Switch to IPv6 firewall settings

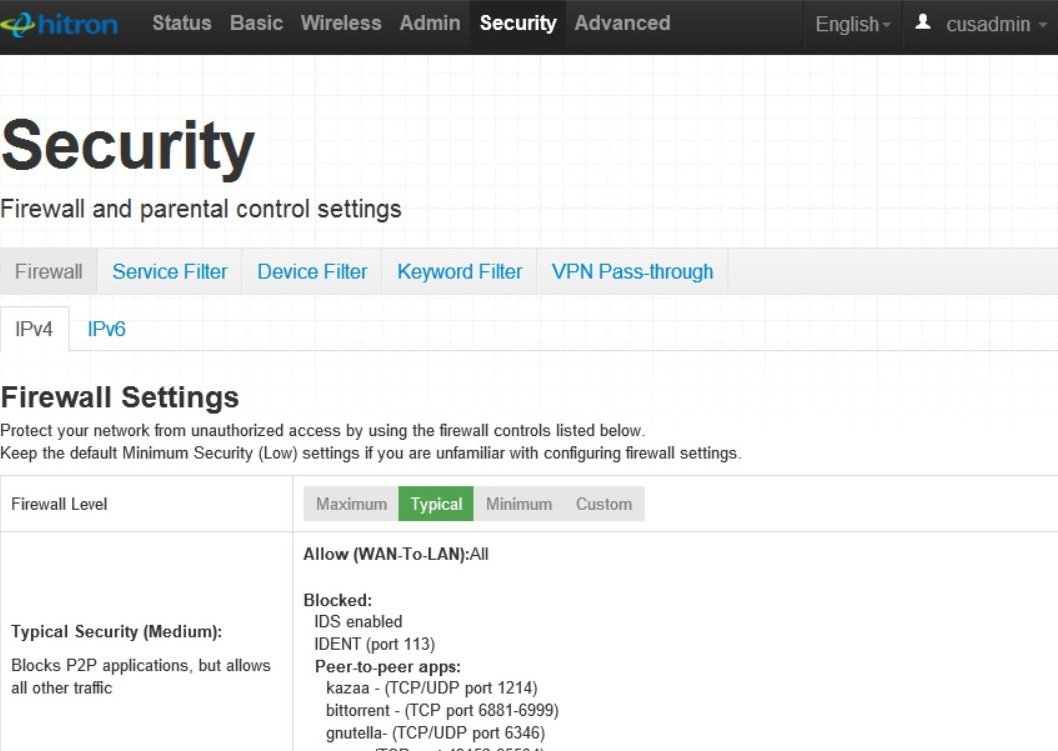coord(106,329)
